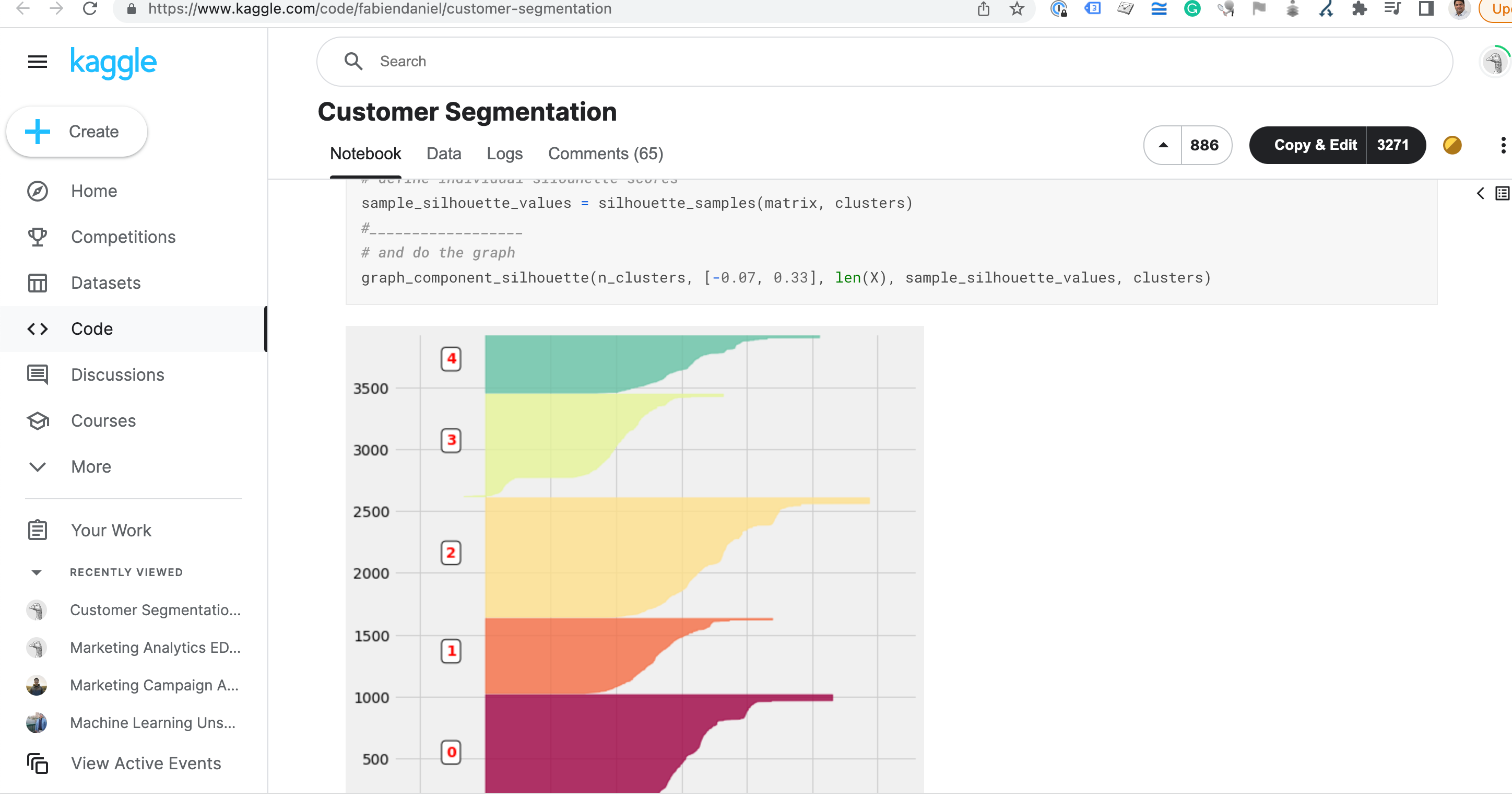Screen dimensions: 1512x798
Task: Toggle the bronze medal indicator
Action: click(1452, 145)
